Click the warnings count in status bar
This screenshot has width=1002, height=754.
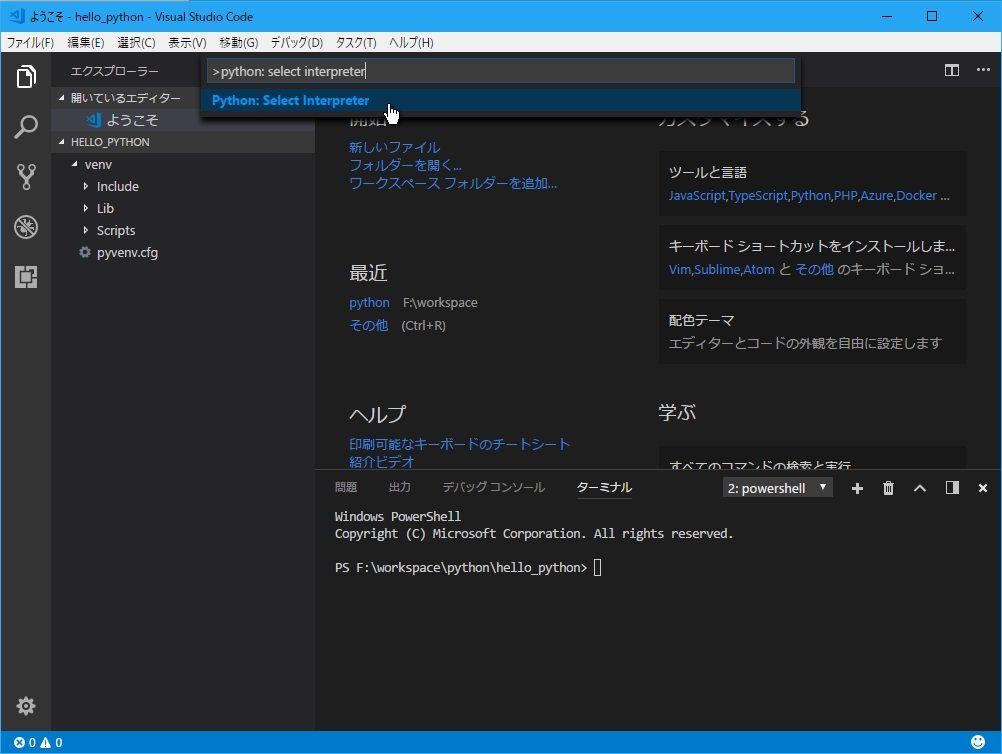[x=52, y=742]
